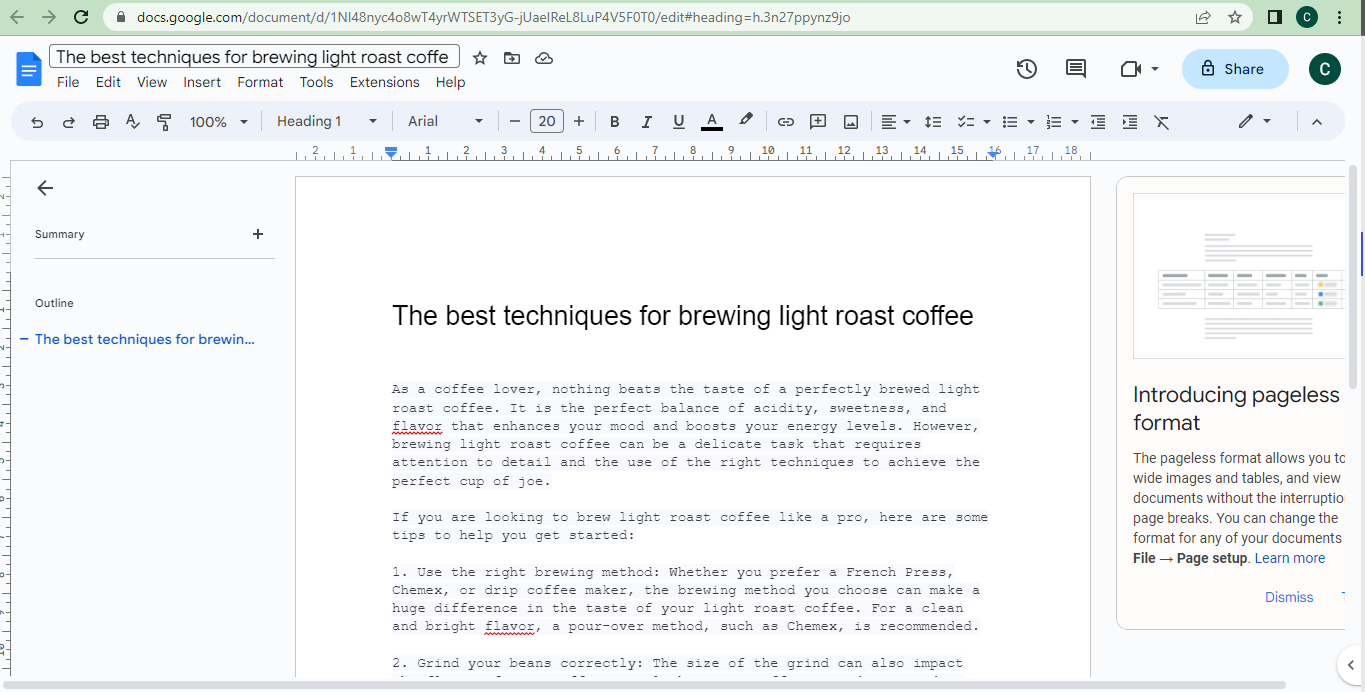Click the Share button

tap(1234, 69)
